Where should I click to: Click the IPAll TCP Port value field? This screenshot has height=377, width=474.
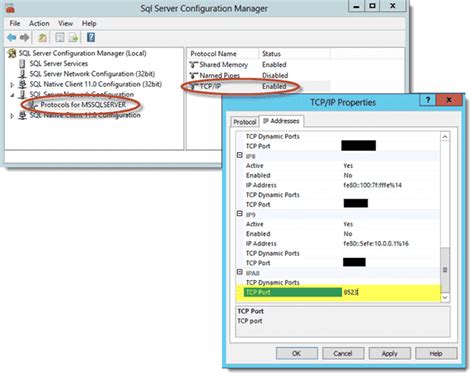pos(391,292)
